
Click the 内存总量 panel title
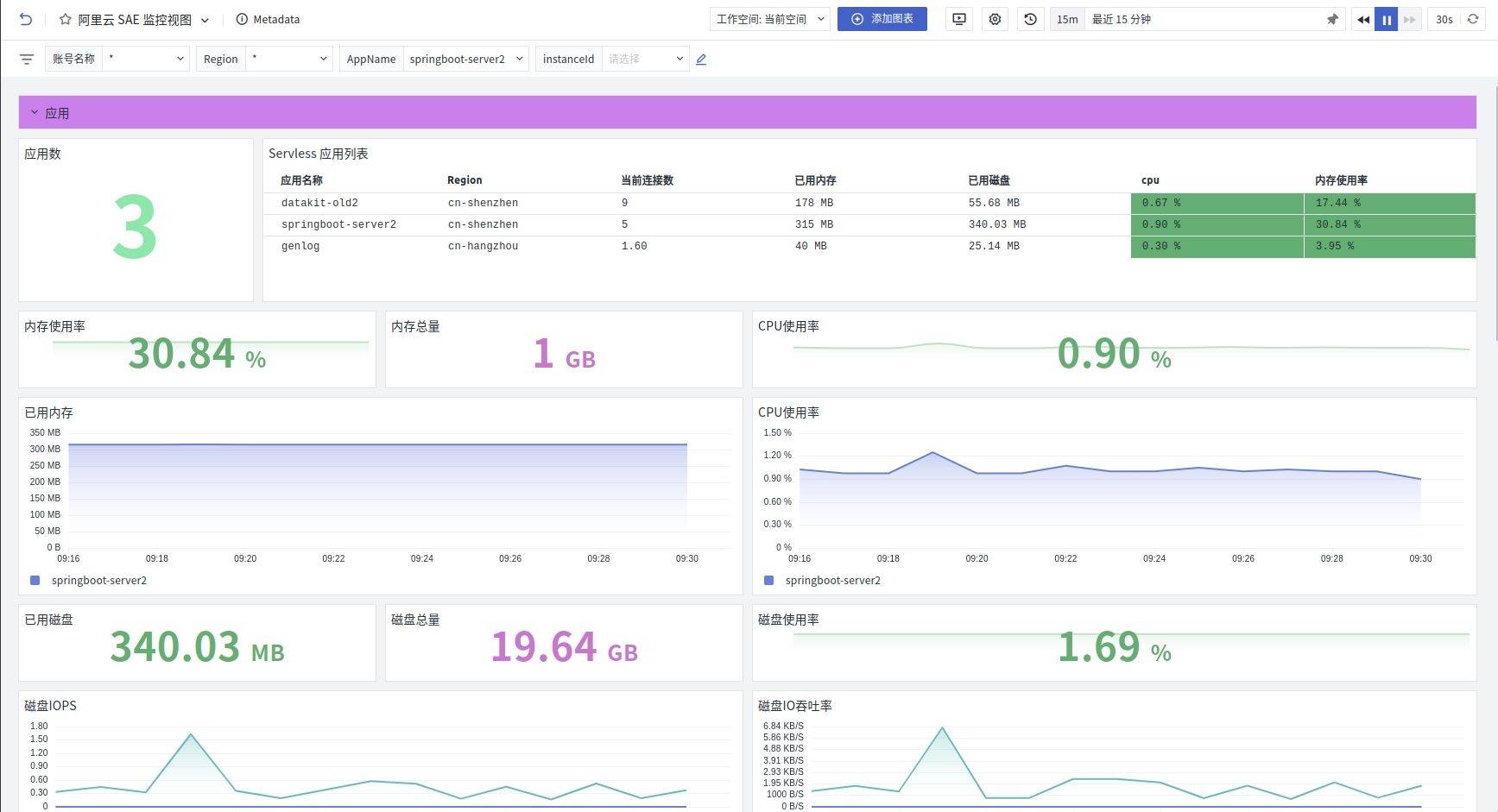coord(415,326)
